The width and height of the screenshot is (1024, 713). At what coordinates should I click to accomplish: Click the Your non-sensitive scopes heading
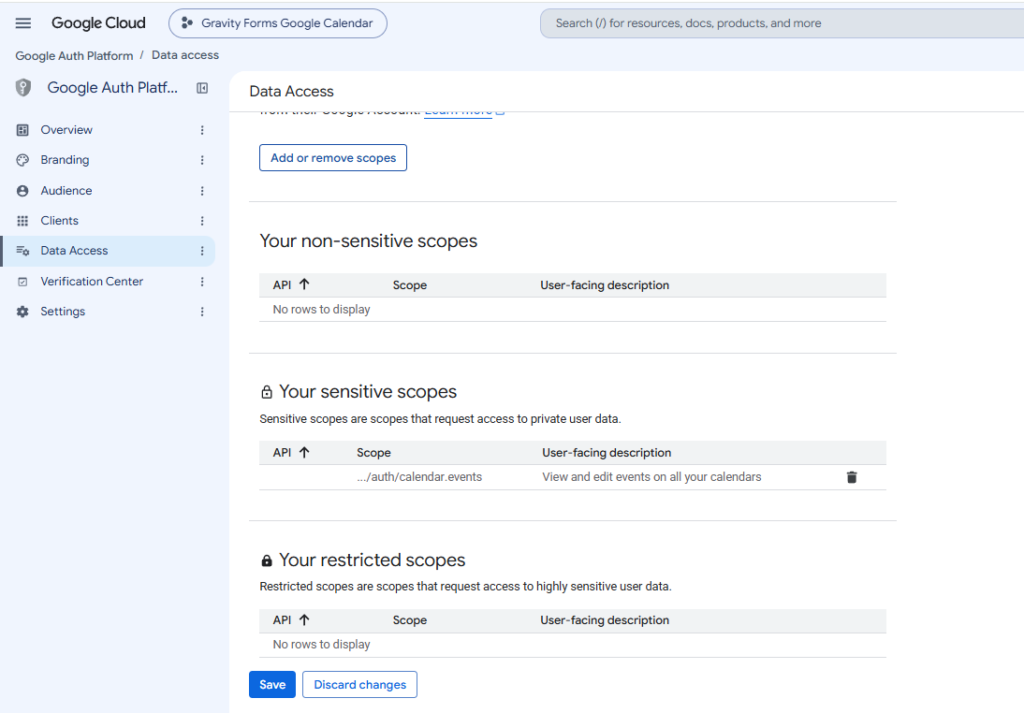(368, 241)
